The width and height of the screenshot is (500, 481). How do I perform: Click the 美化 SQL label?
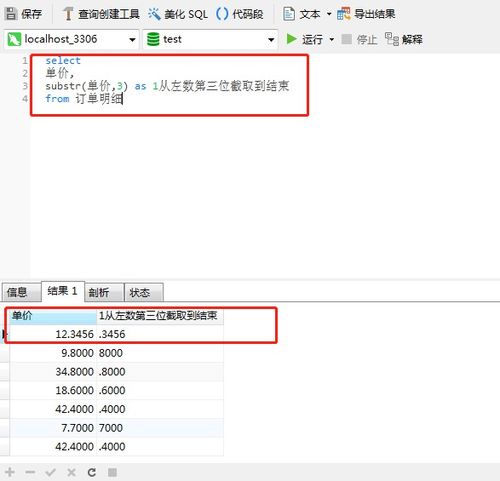click(186, 14)
